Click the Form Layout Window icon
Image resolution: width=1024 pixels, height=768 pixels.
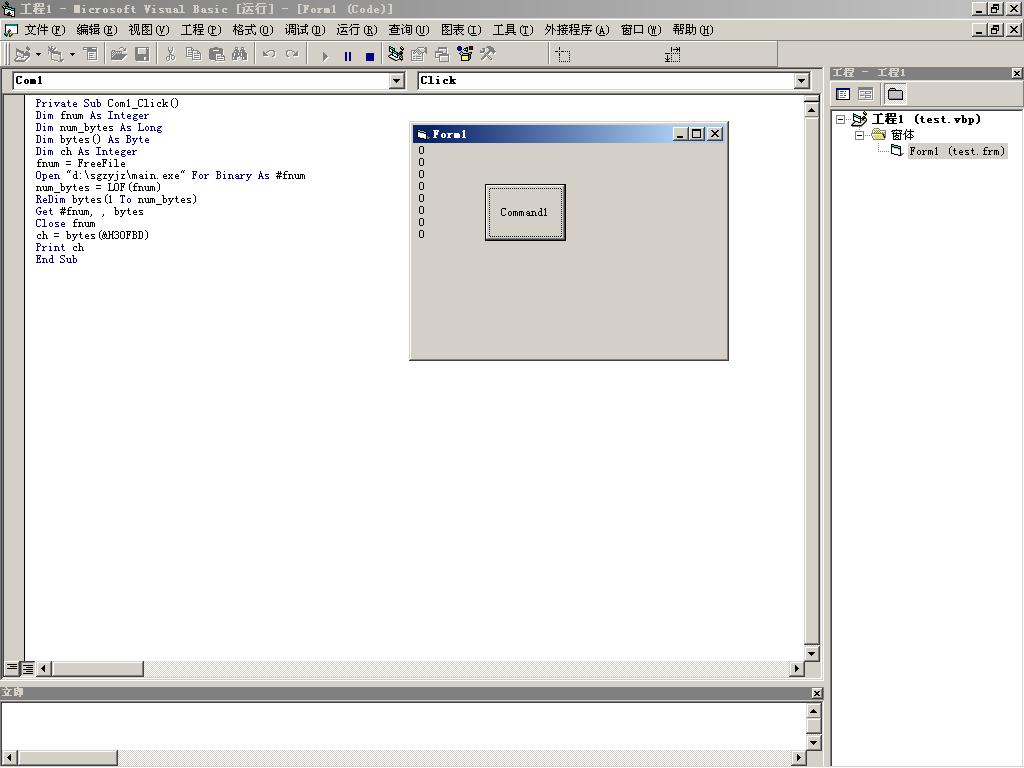click(x=441, y=54)
